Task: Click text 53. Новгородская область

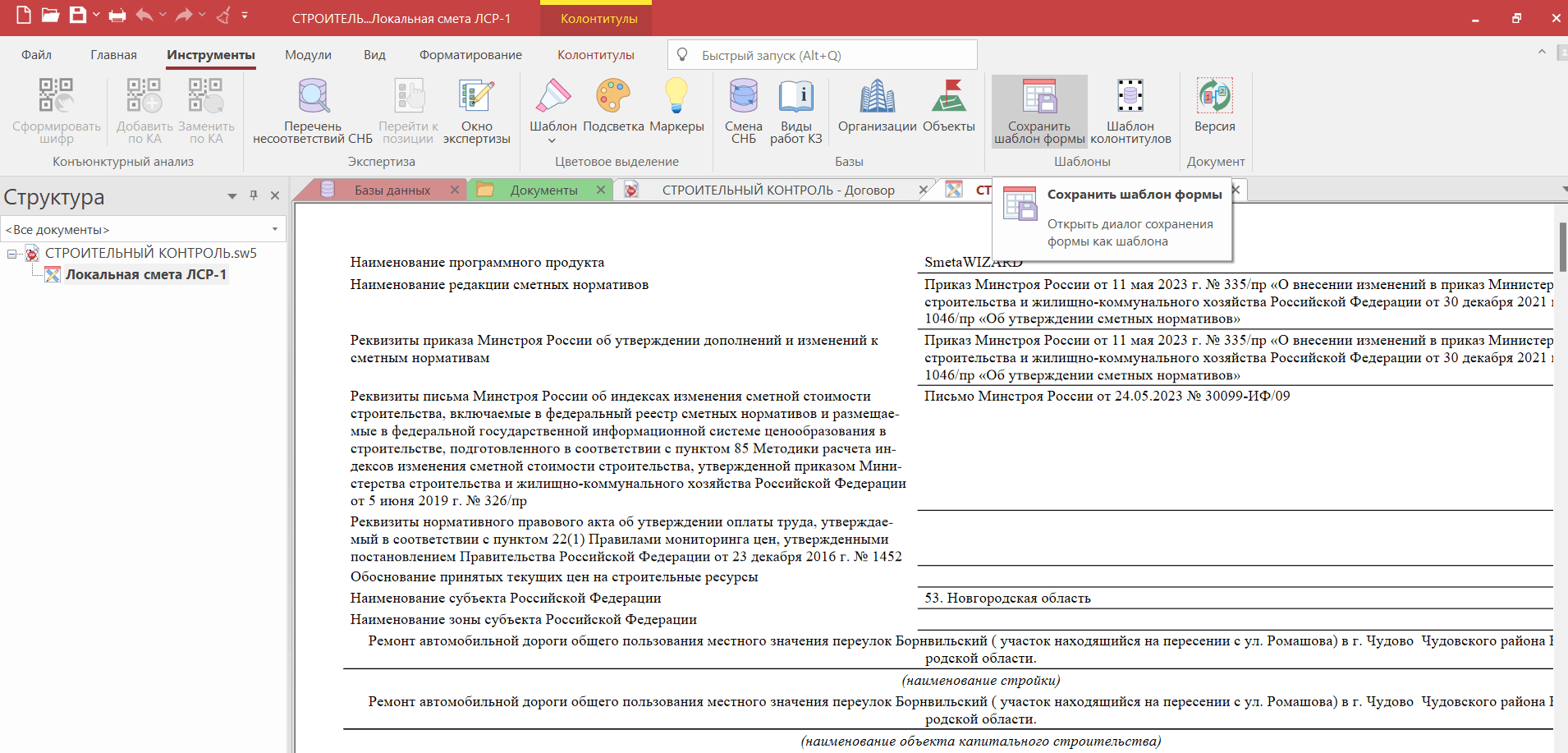Action: [1007, 598]
